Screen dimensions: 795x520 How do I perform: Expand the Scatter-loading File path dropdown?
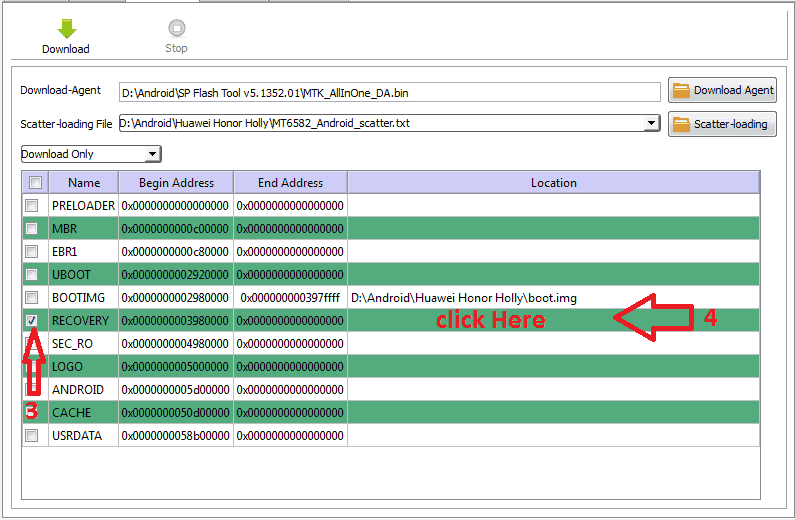point(651,124)
